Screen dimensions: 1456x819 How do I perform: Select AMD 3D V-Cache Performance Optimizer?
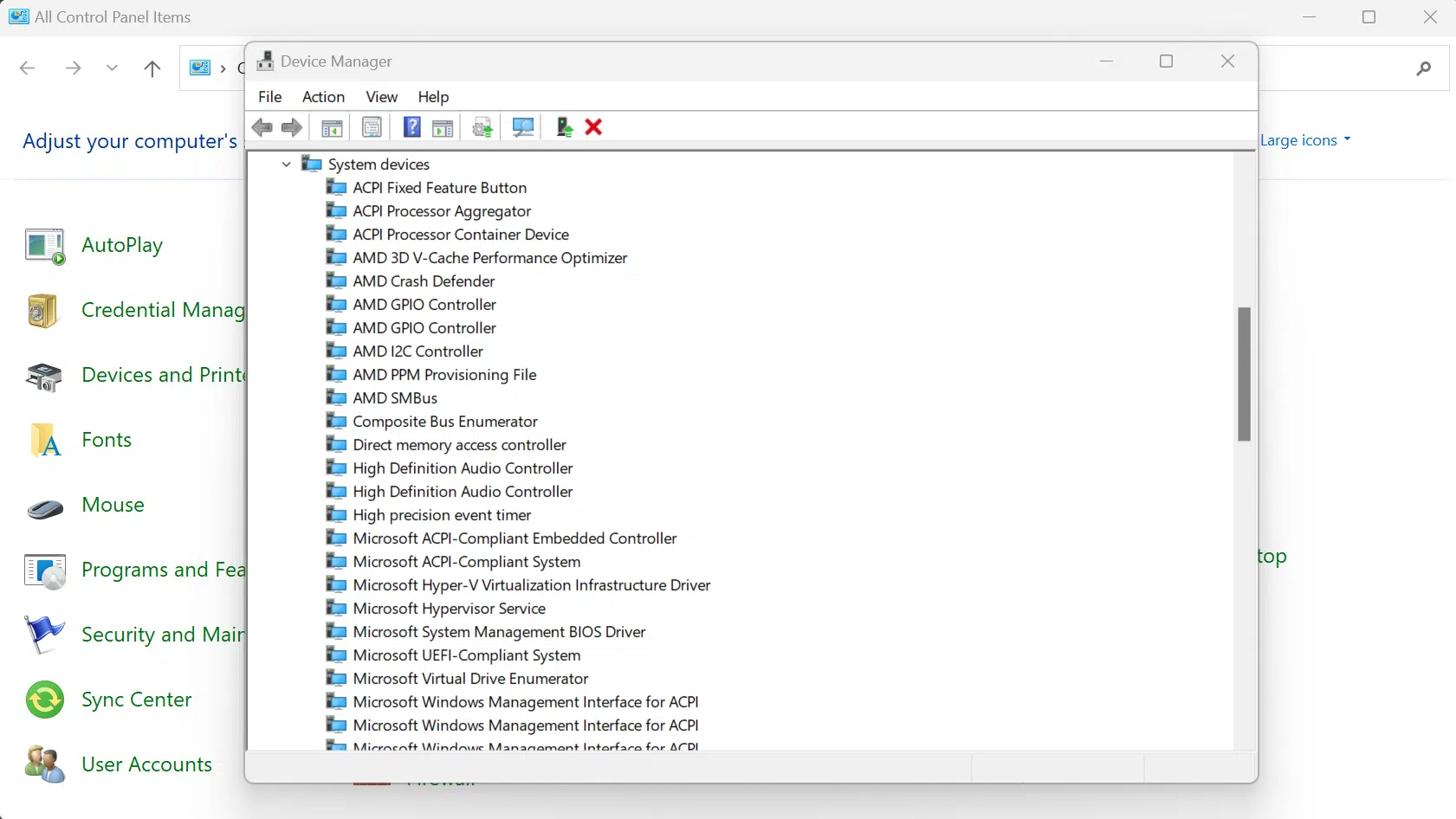tap(489, 257)
